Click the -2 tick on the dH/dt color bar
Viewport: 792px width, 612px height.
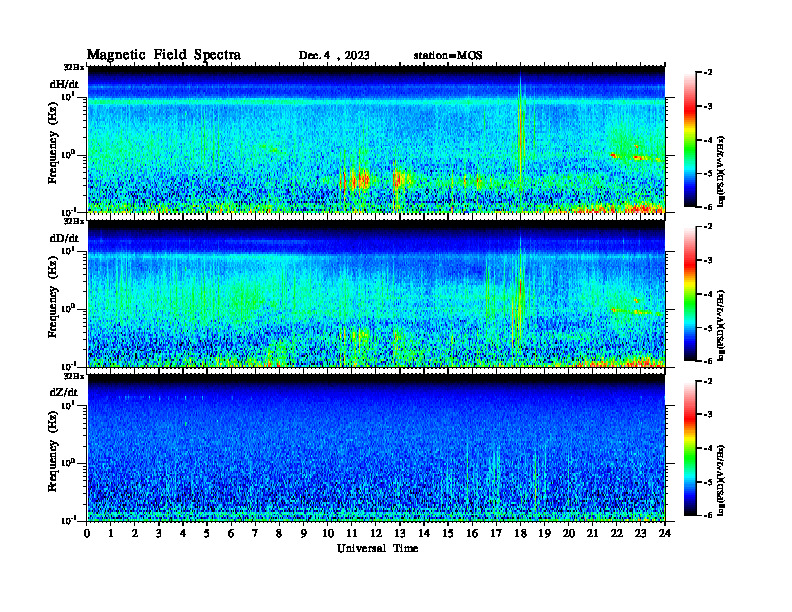pyautogui.click(x=708, y=73)
